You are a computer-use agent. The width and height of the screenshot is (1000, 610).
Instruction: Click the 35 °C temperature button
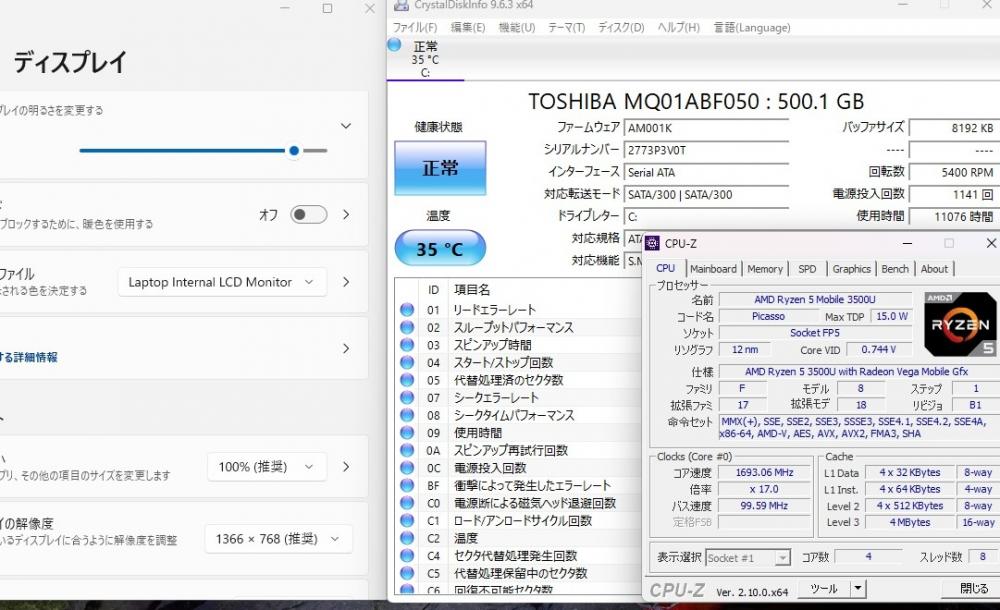click(x=440, y=248)
